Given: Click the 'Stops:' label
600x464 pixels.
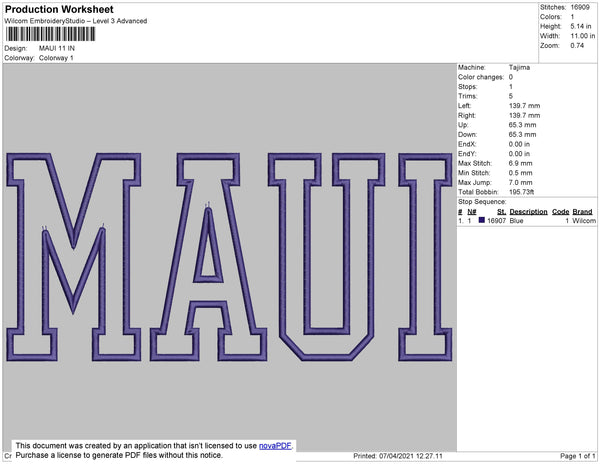Looking at the screenshot, I should 468,86.
